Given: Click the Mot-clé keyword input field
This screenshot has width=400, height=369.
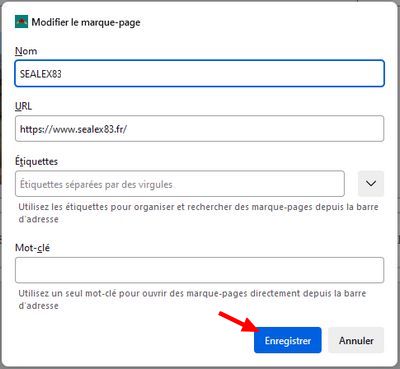Looking at the screenshot, I should (199, 270).
